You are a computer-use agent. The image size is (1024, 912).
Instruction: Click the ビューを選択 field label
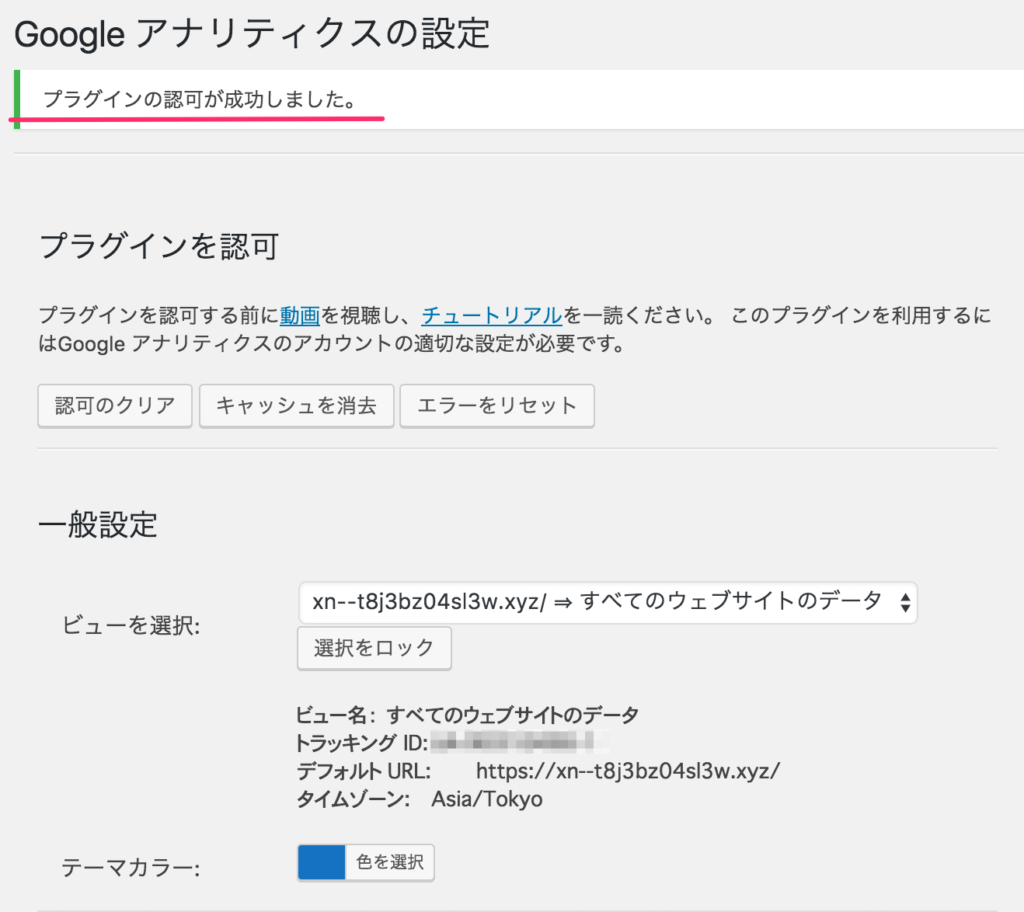tap(132, 626)
